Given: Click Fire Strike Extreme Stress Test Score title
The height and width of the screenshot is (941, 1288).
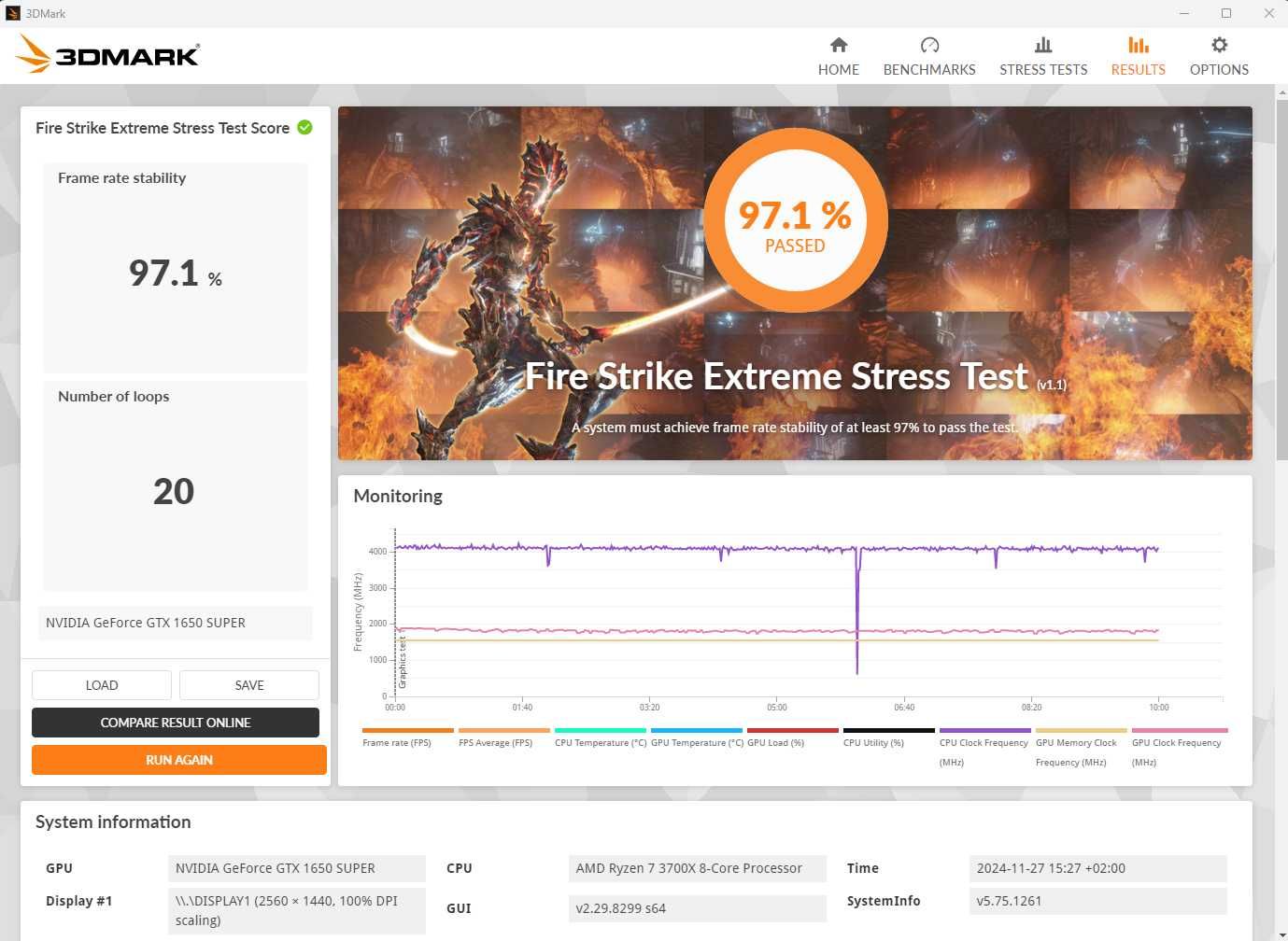Looking at the screenshot, I should [x=163, y=128].
